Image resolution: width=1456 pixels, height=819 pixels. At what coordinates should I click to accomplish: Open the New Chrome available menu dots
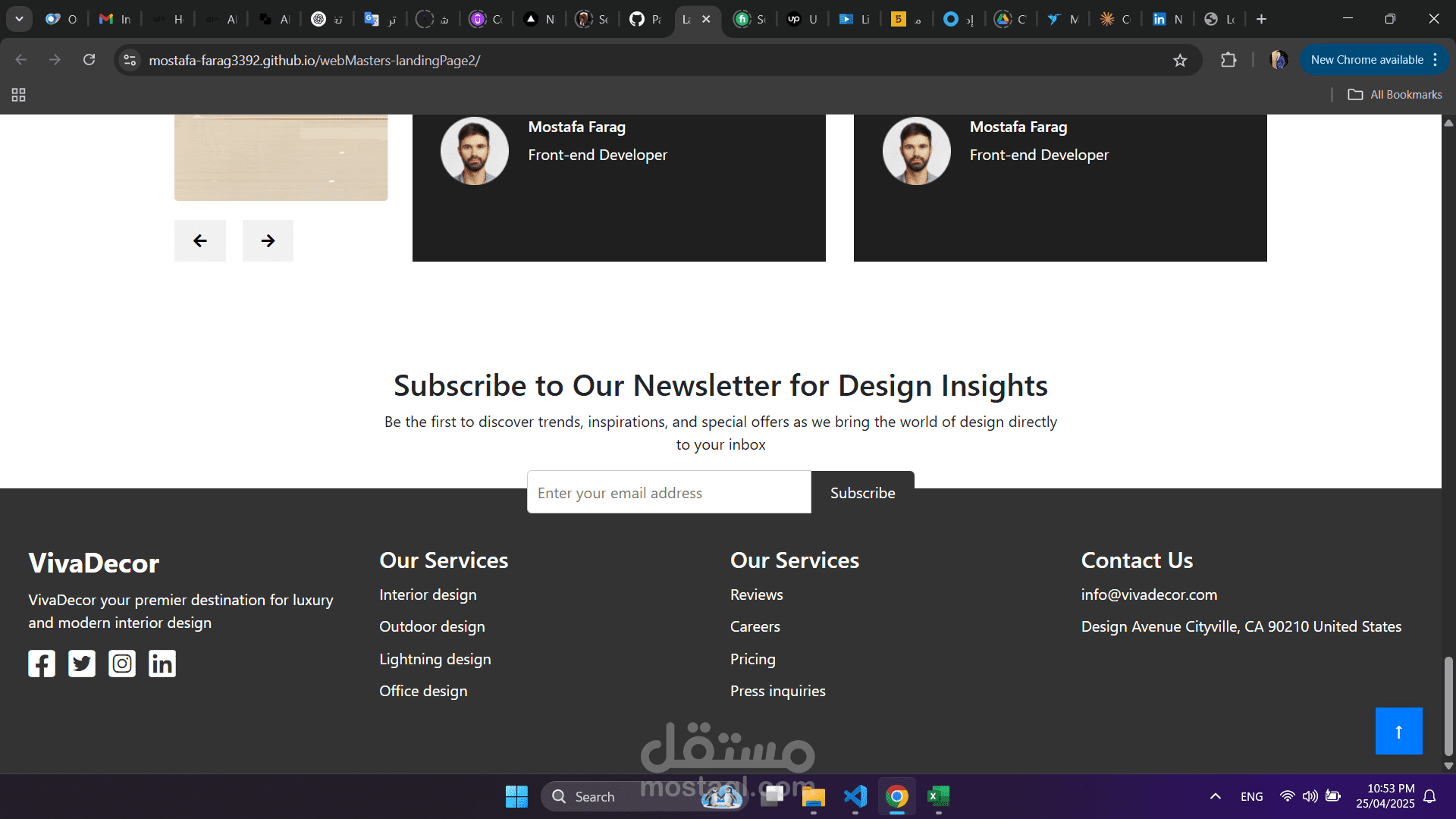[1436, 60]
